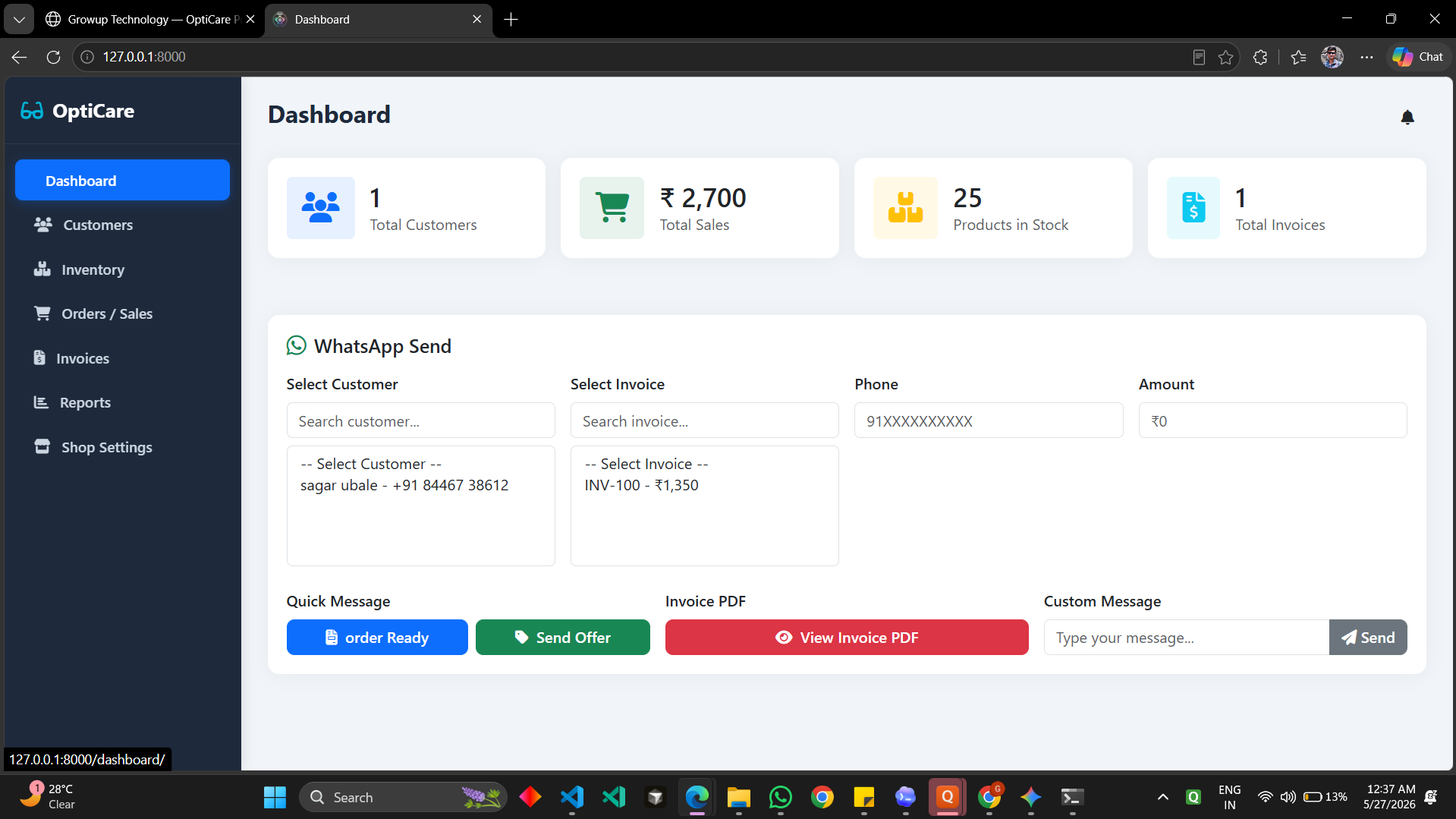Focus the Amount field
The height and width of the screenshot is (819, 1456).
pos(1272,421)
